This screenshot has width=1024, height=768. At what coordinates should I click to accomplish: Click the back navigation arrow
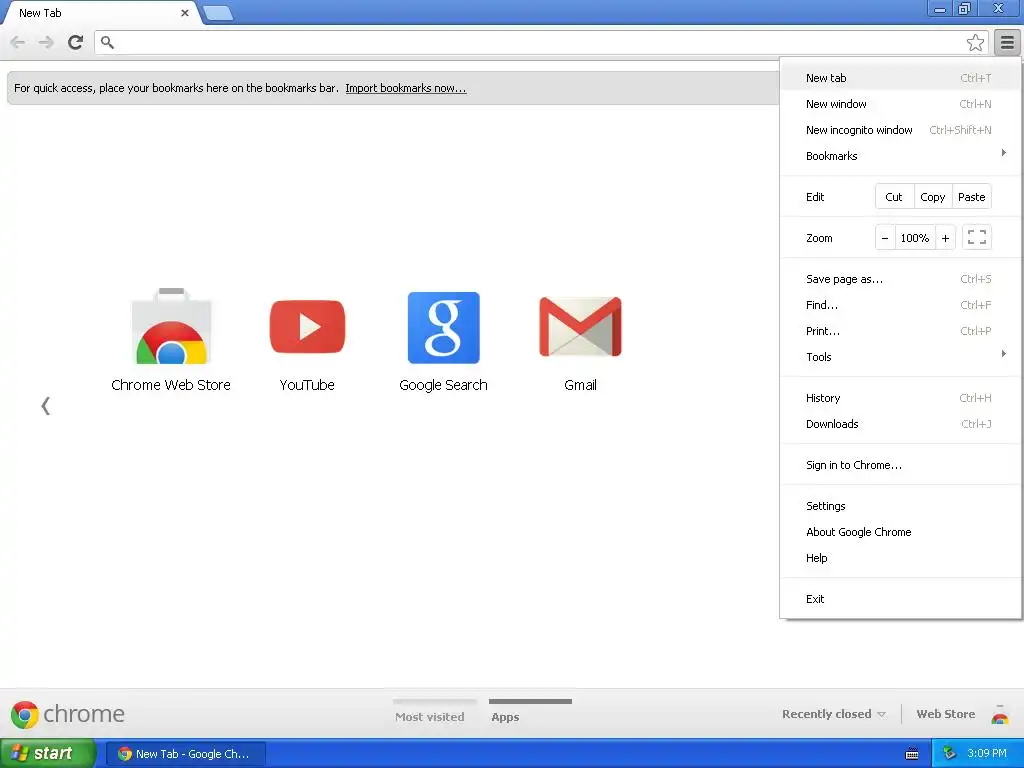18,42
